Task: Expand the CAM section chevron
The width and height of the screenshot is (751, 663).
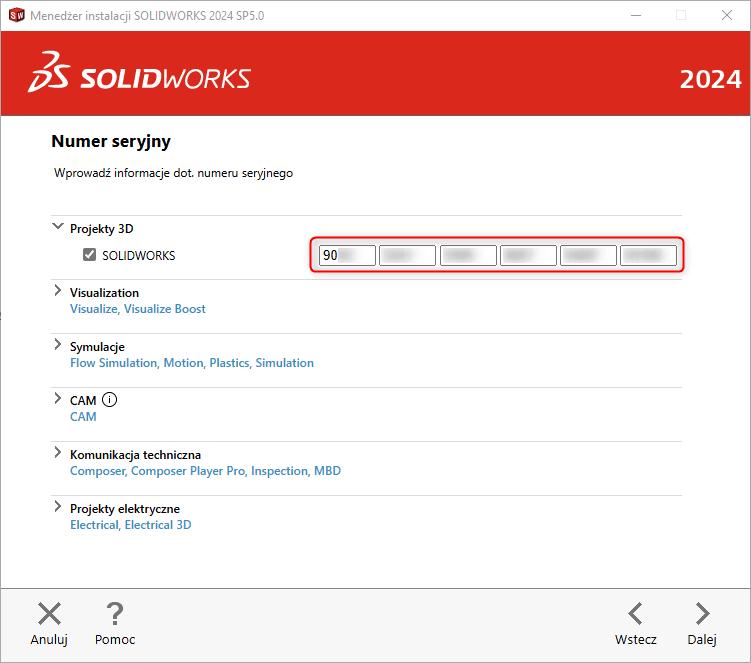Action: coord(58,399)
